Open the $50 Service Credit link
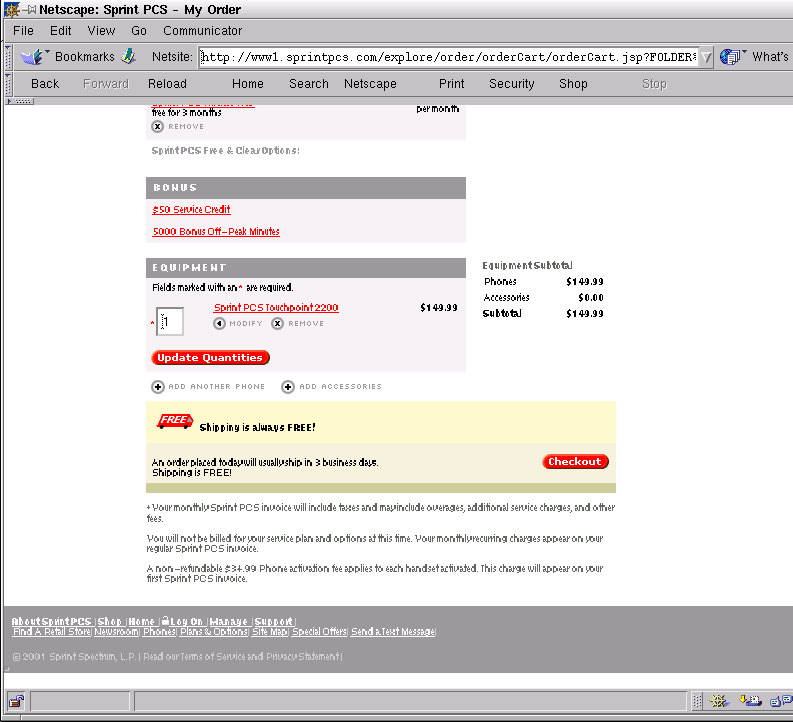Viewport: 793px width, 722px height. click(x=191, y=209)
